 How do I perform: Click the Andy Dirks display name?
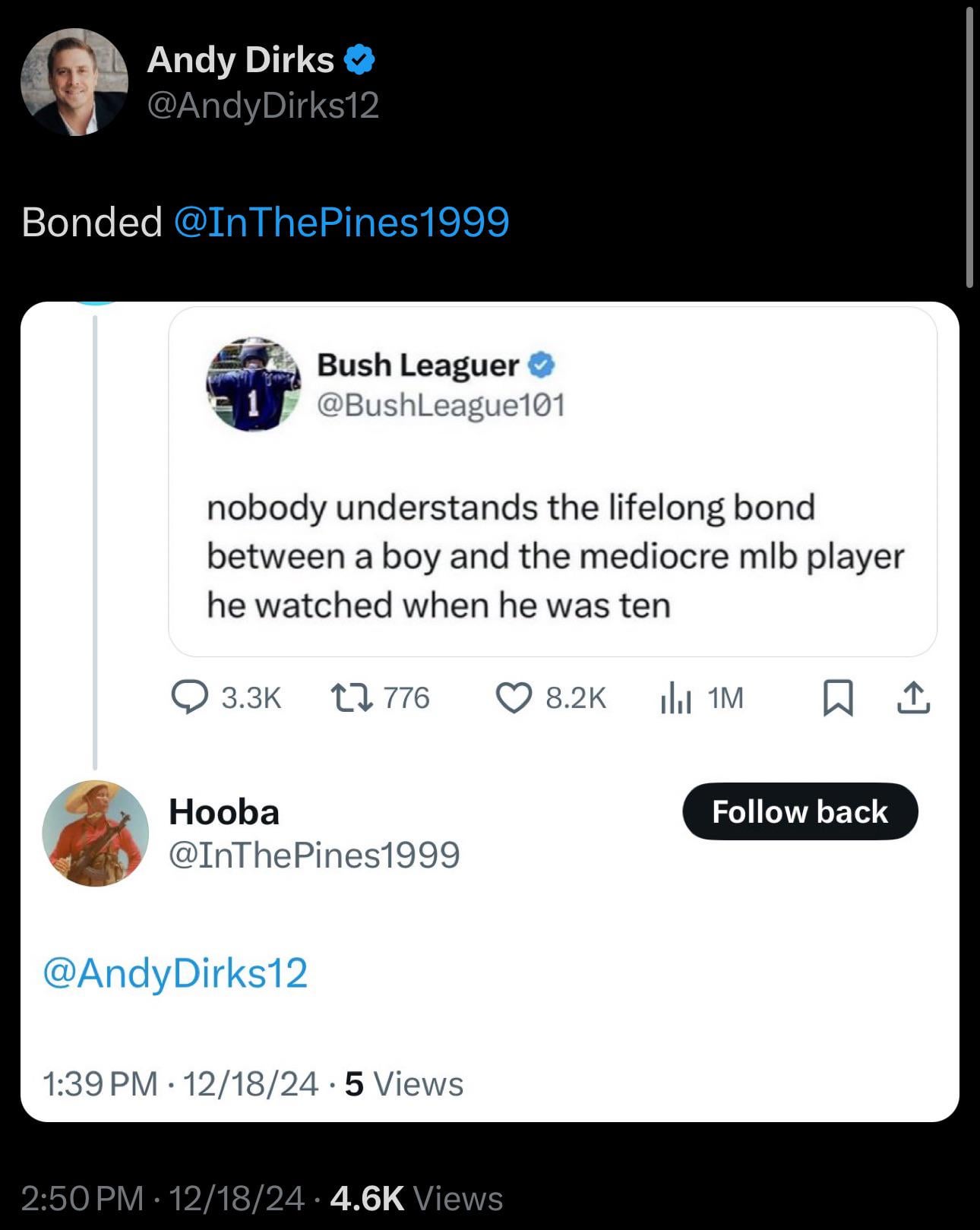[240, 60]
